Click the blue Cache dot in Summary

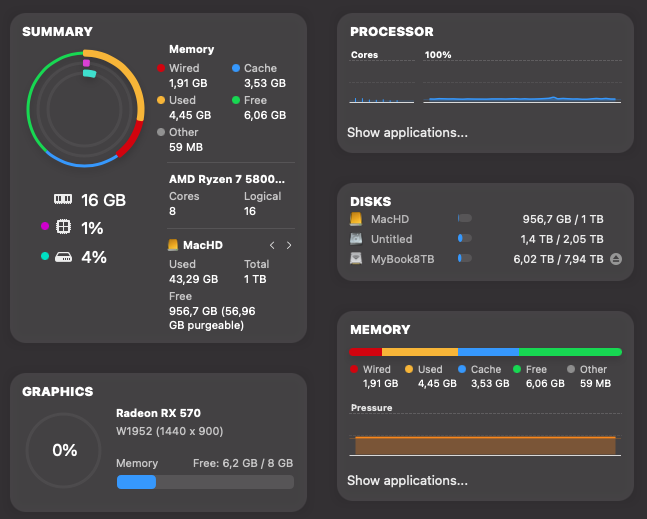(x=236, y=68)
